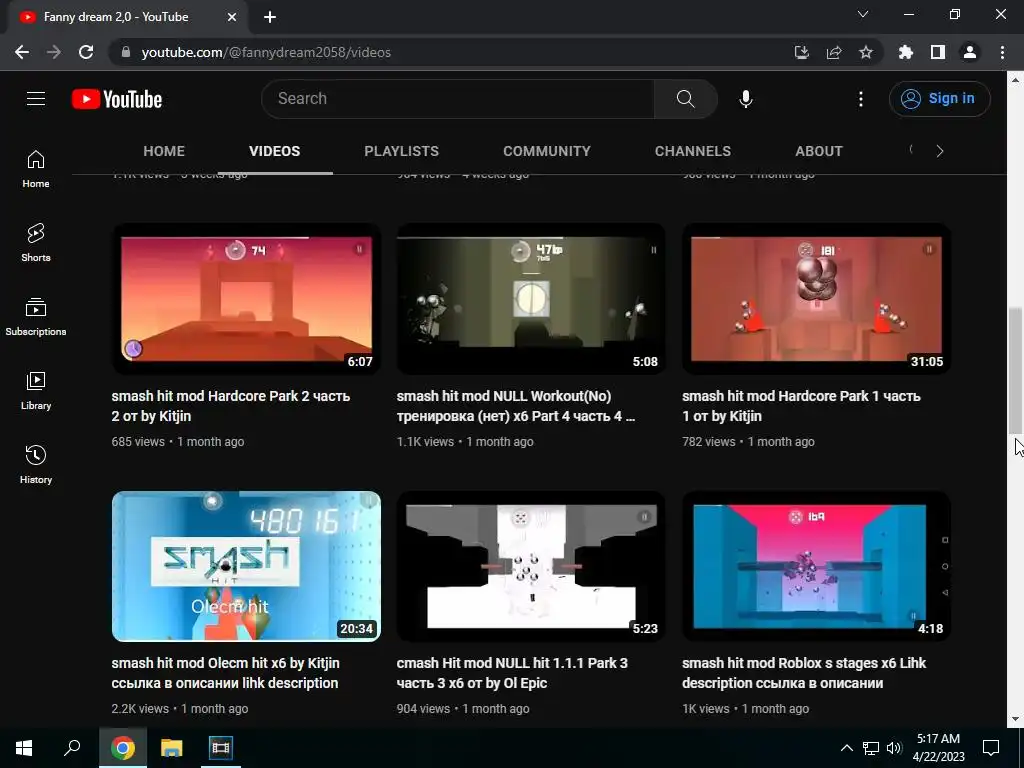Image resolution: width=1024 pixels, height=768 pixels.
Task: Click the YouTube search input field
Action: click(458, 99)
